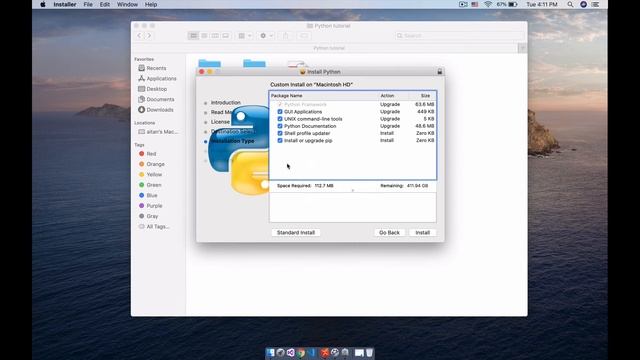Open Finder from the Dock
640x360 pixels.
tap(270, 353)
